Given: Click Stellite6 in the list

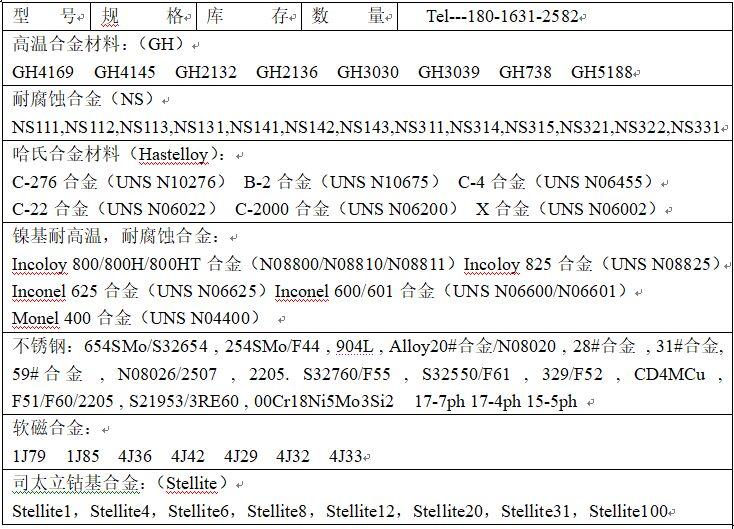Looking at the screenshot, I should pos(198,511).
